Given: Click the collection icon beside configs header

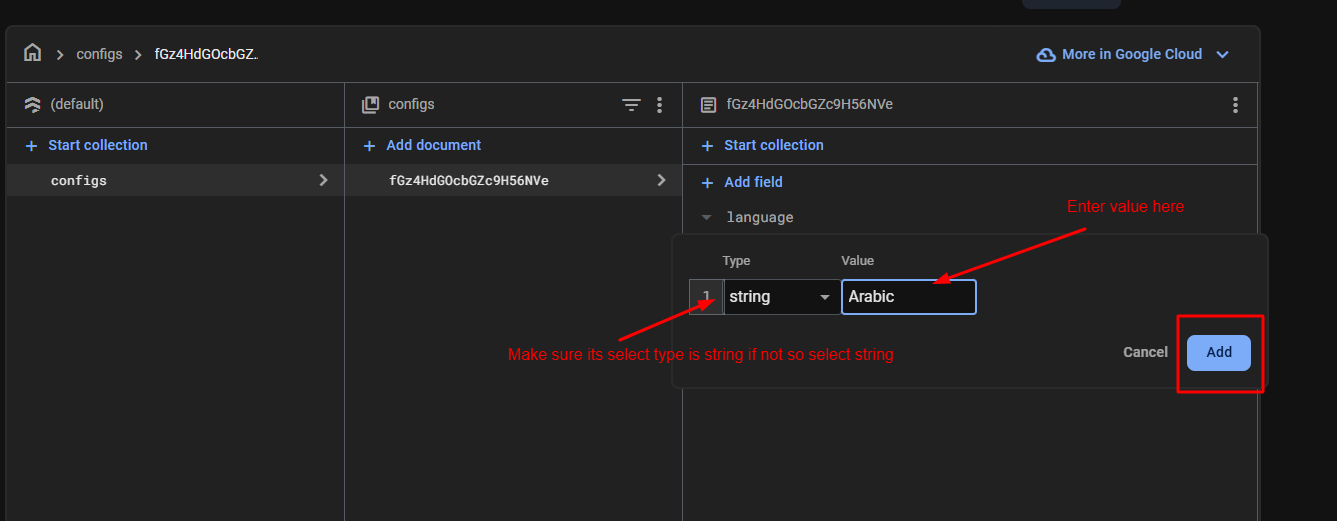Looking at the screenshot, I should 370,105.
